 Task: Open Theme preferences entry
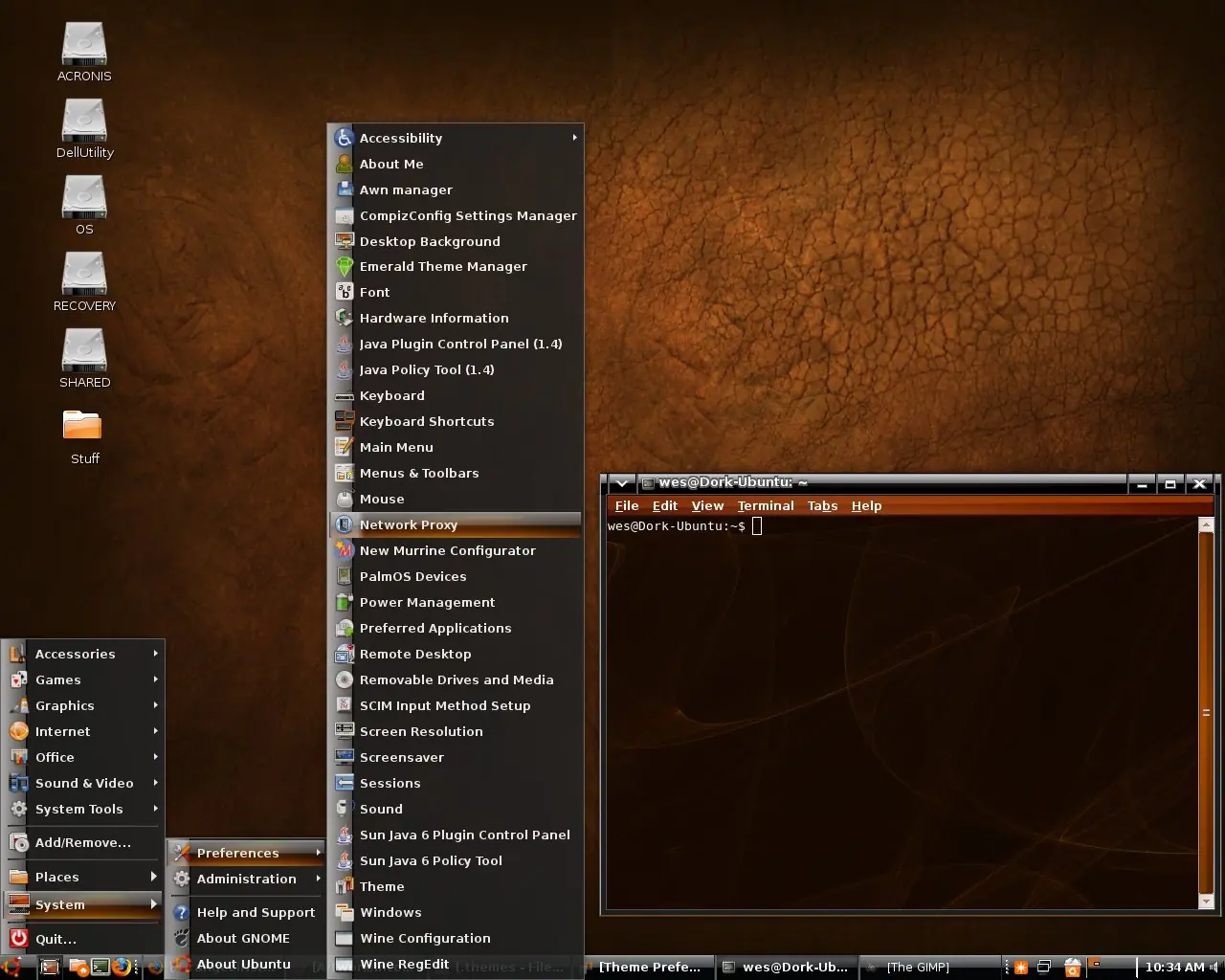tap(456, 887)
